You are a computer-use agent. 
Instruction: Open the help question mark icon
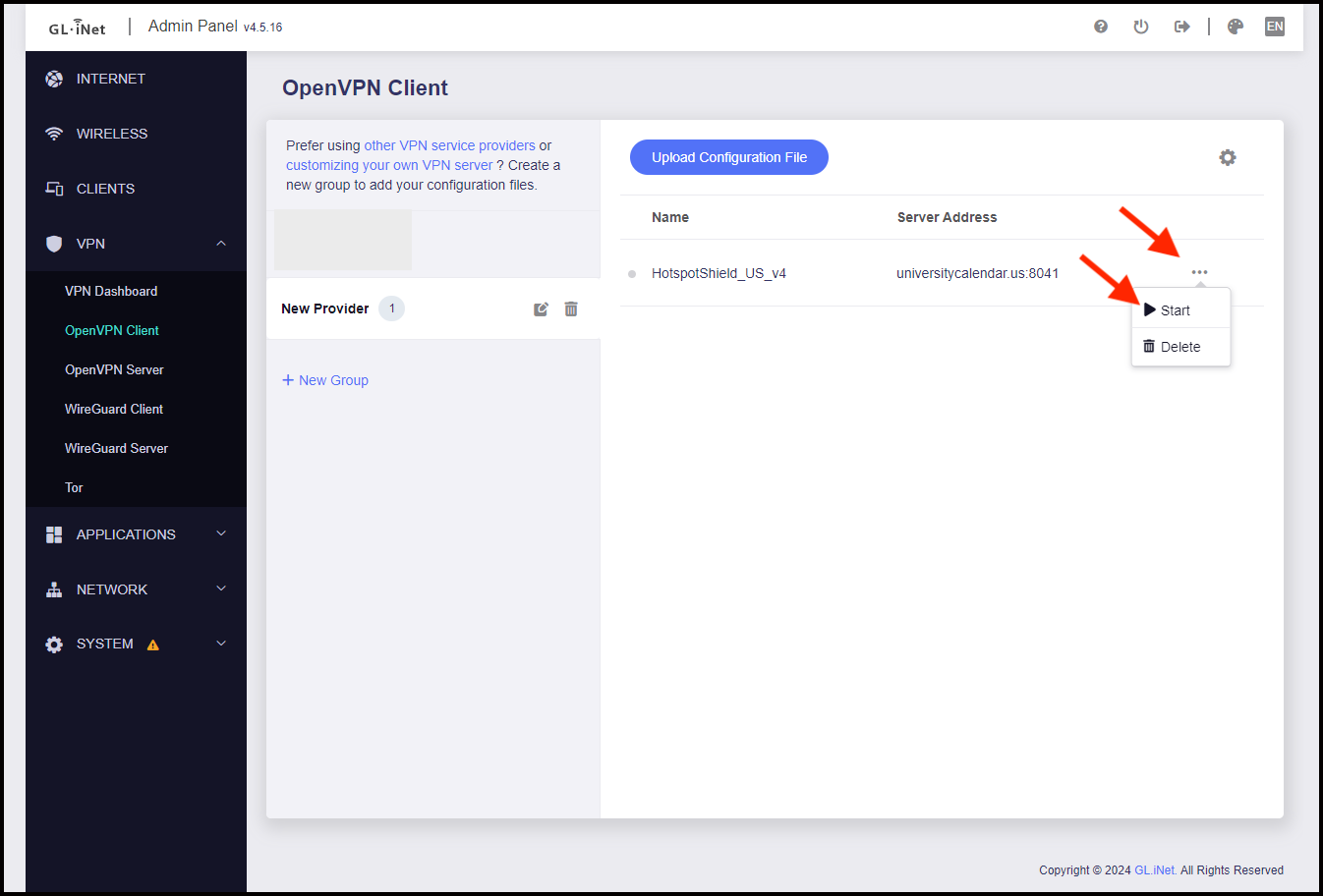click(x=1101, y=27)
